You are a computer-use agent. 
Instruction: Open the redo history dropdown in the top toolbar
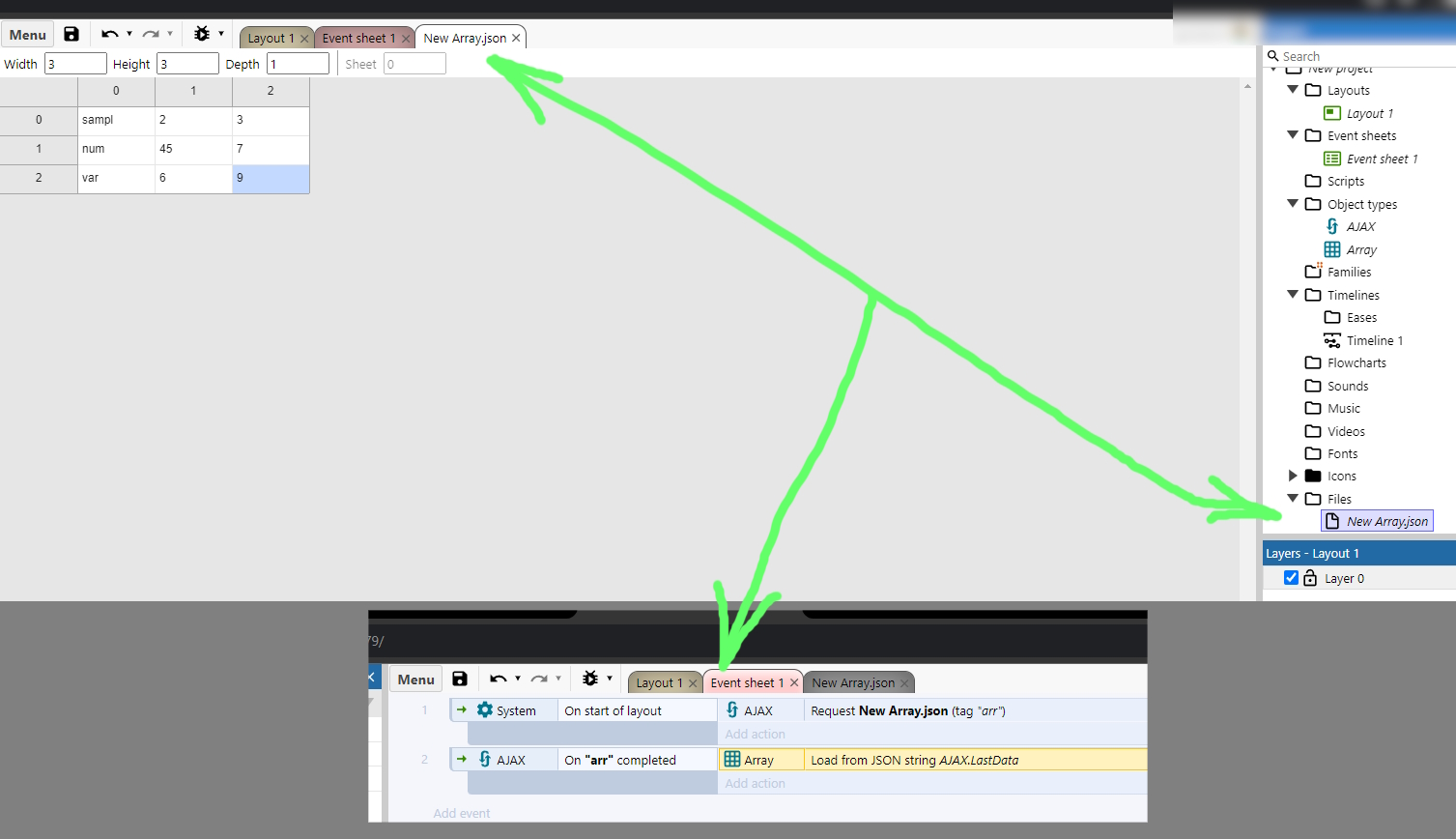click(170, 34)
